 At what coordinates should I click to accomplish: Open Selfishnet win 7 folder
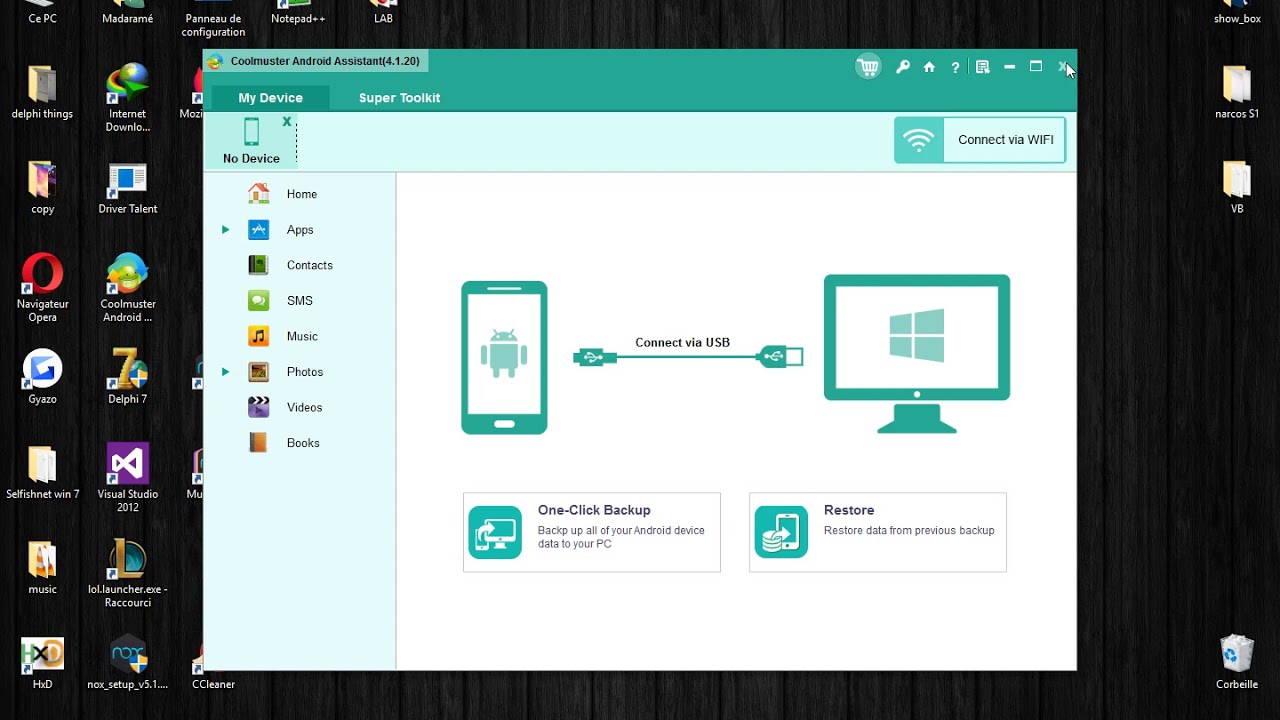click(x=42, y=473)
